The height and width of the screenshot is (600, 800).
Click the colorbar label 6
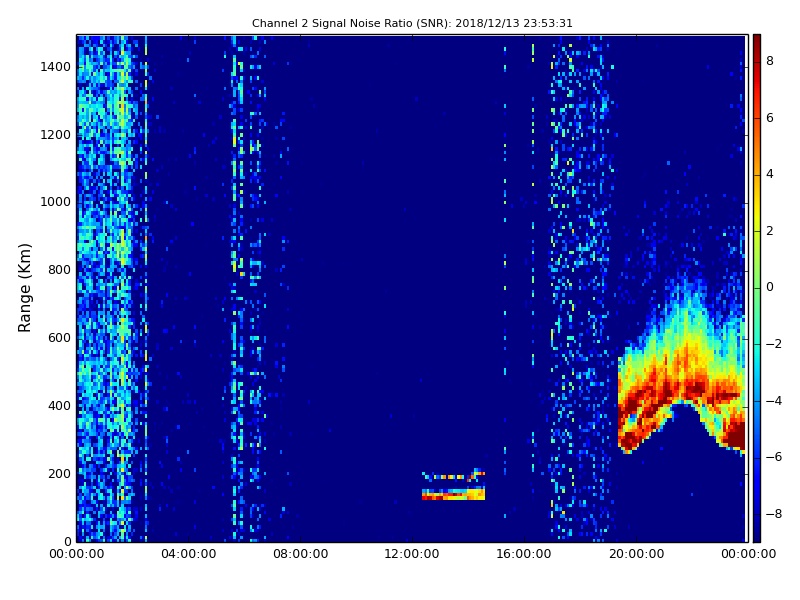770,118
